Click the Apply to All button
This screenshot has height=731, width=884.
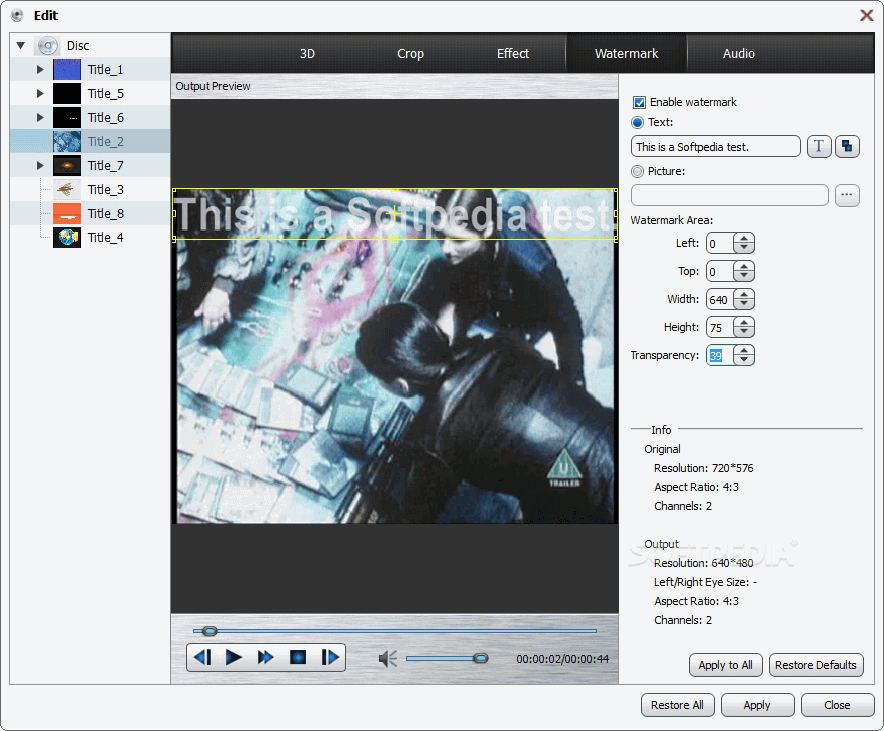tap(726, 665)
